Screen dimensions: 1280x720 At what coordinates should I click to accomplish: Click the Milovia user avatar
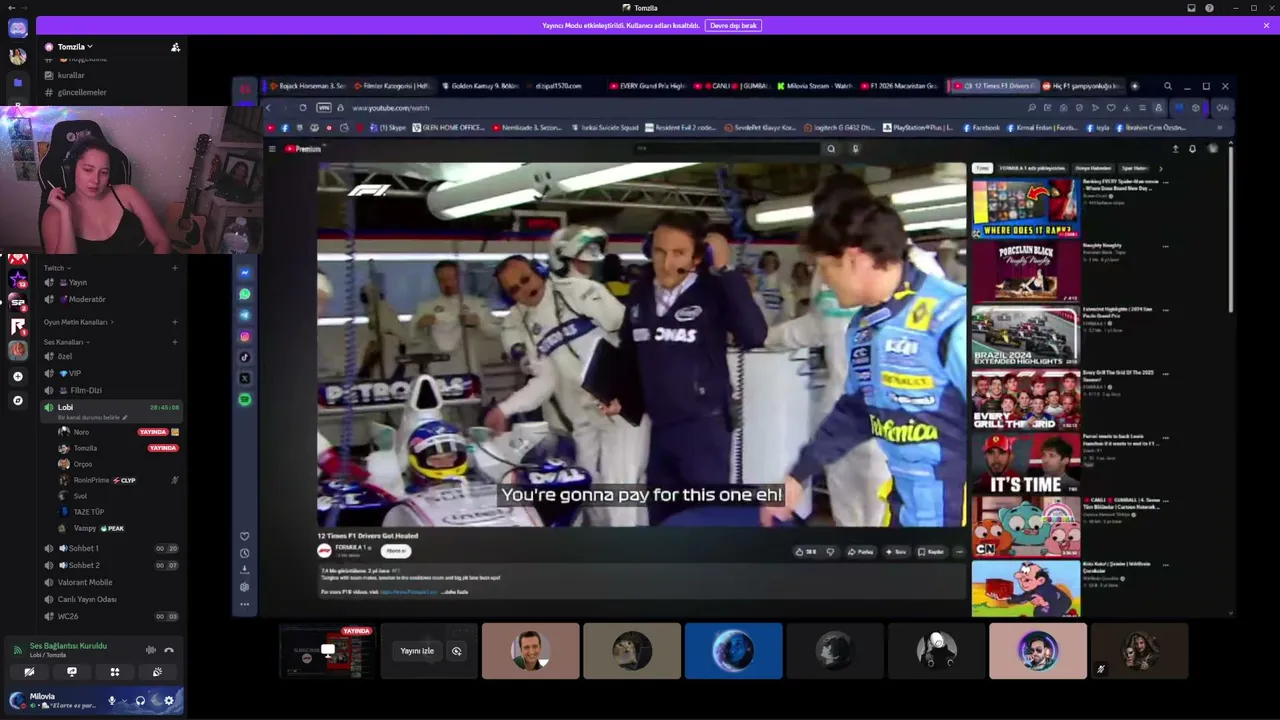pos(18,700)
